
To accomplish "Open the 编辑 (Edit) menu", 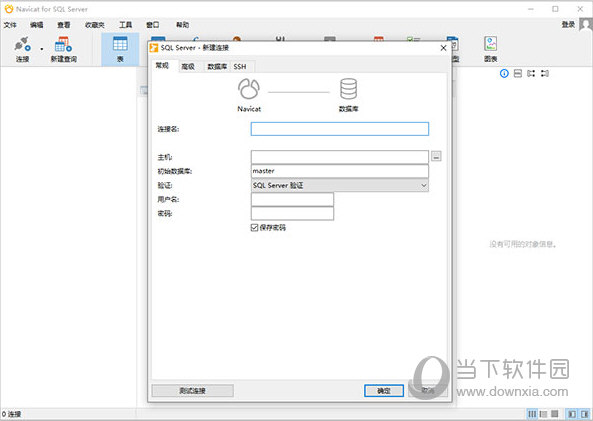I will [x=37, y=25].
